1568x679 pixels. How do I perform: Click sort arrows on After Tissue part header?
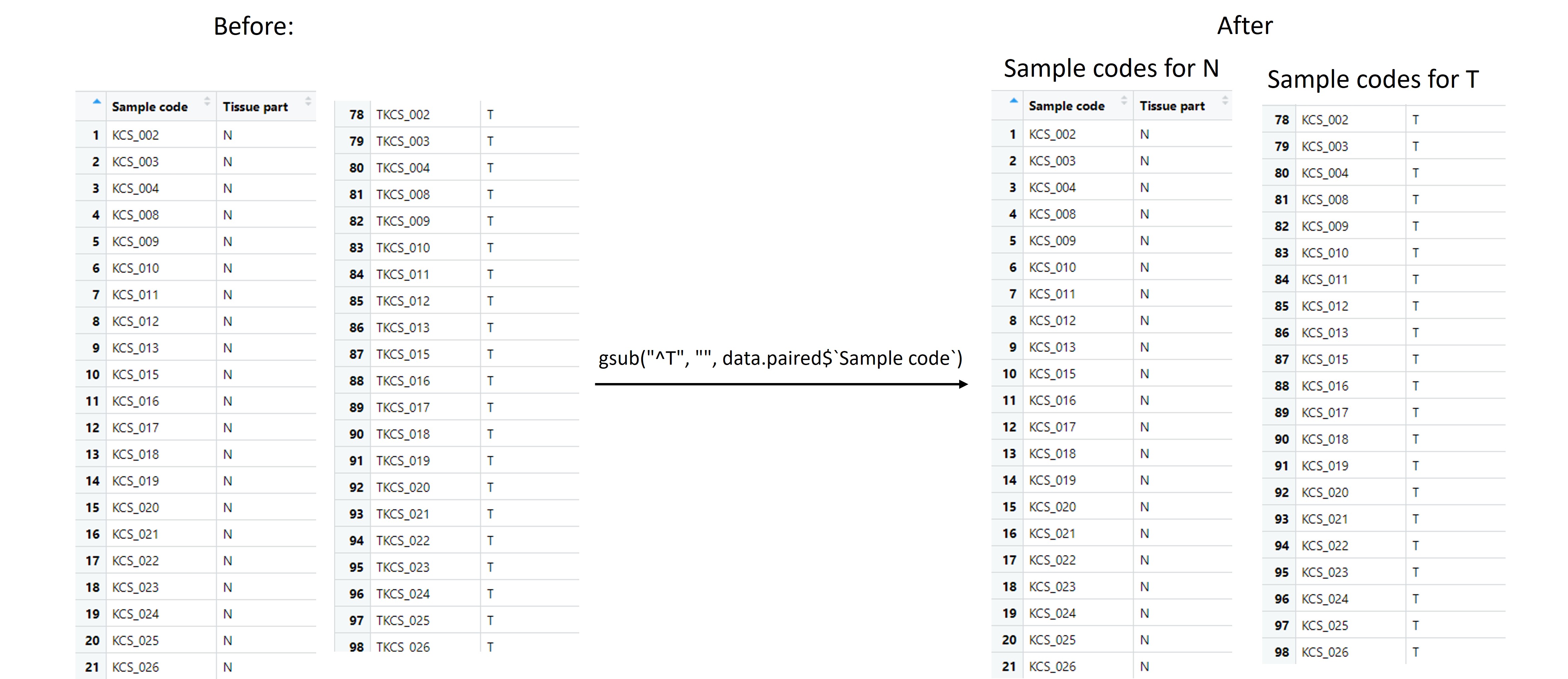1225,100
